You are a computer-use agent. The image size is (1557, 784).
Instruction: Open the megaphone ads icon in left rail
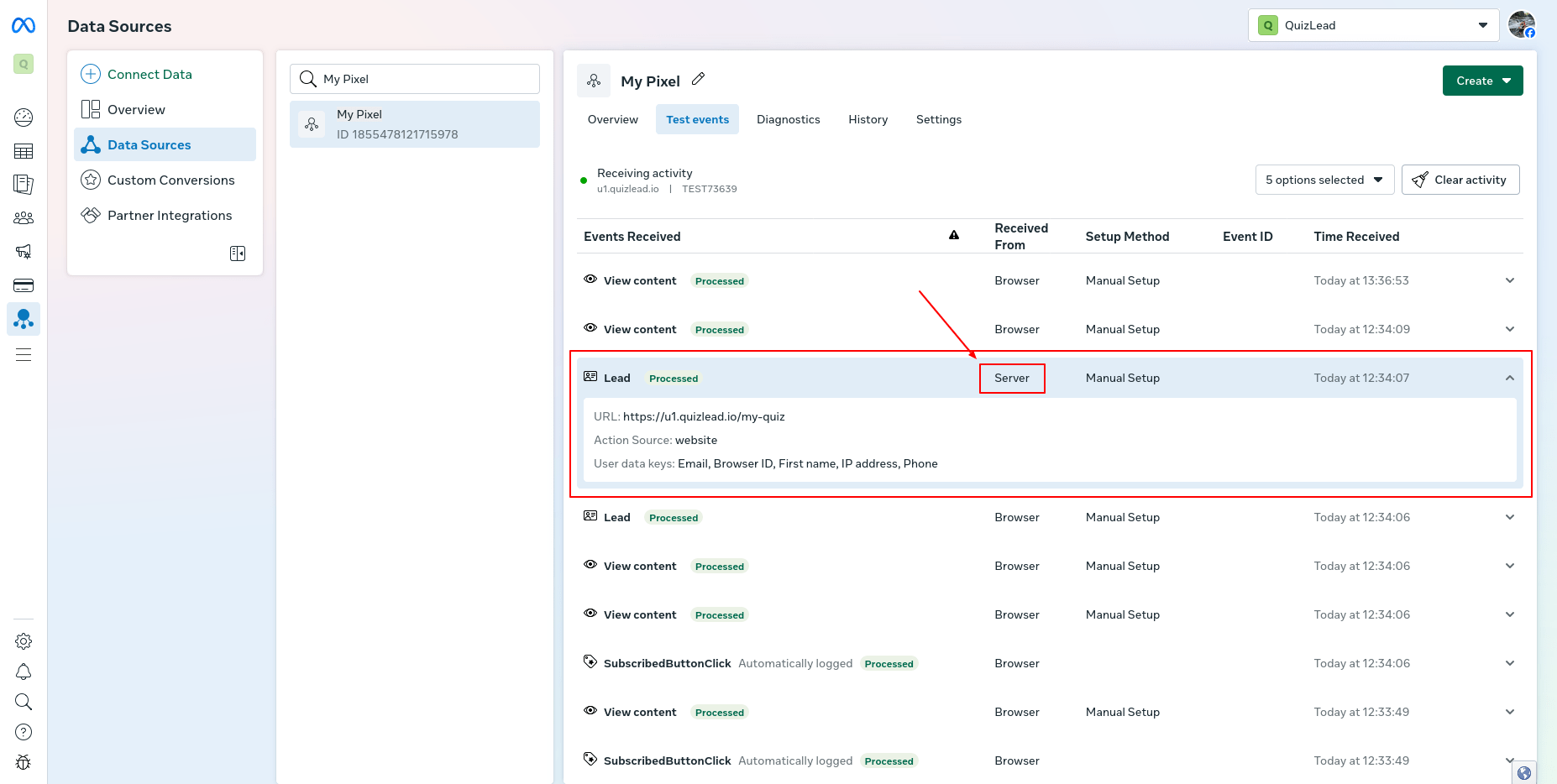(24, 252)
